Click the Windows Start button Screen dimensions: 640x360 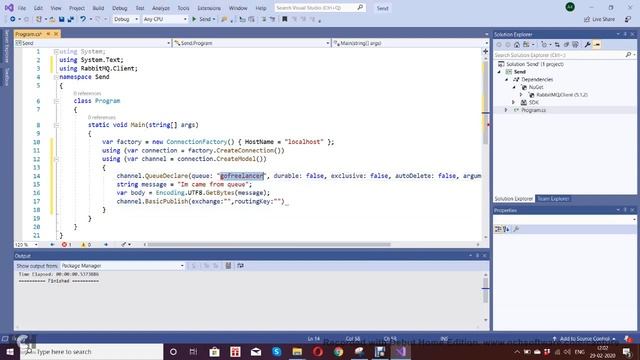(x=10, y=351)
